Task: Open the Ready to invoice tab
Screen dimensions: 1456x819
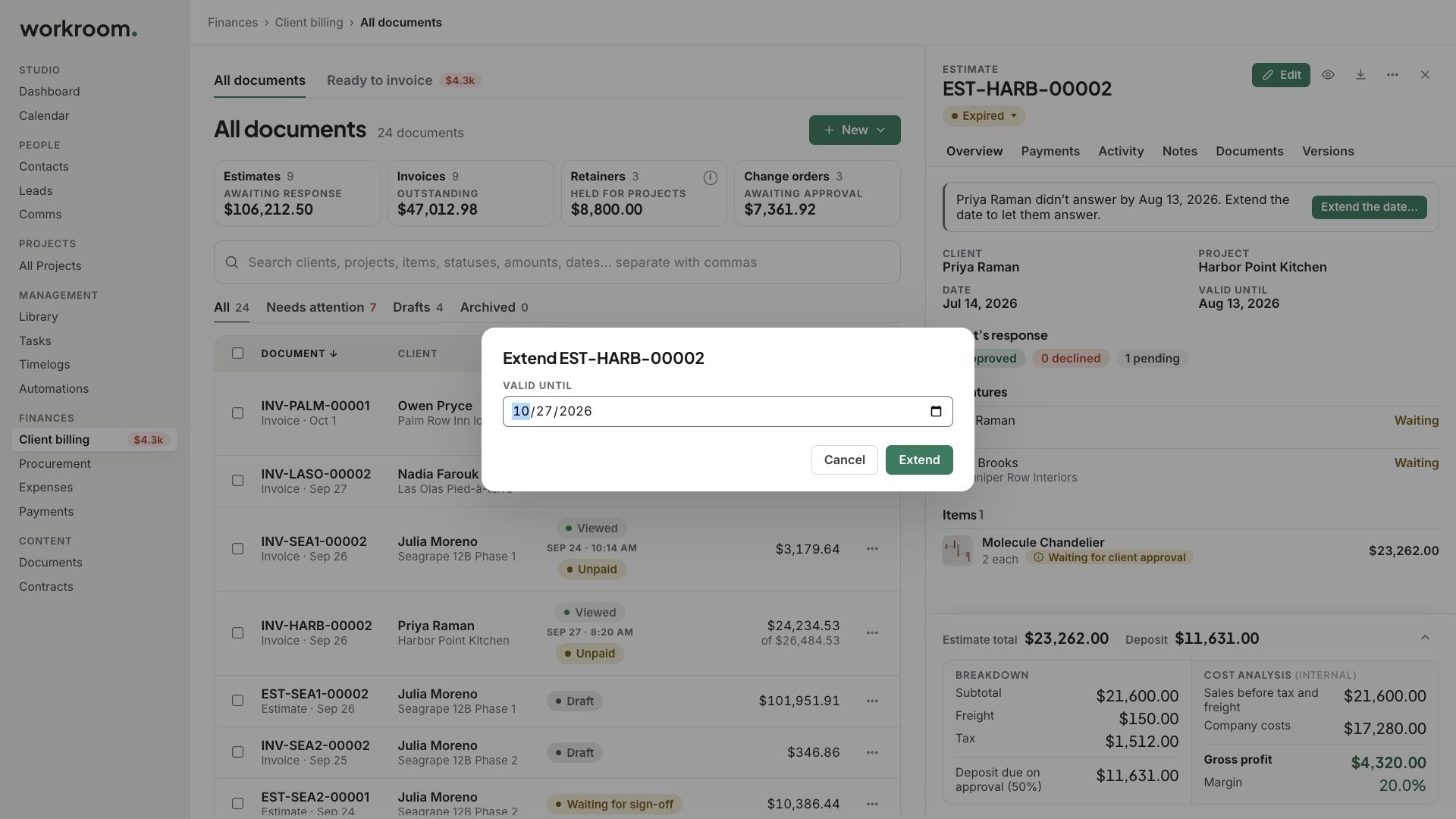Action: point(403,80)
